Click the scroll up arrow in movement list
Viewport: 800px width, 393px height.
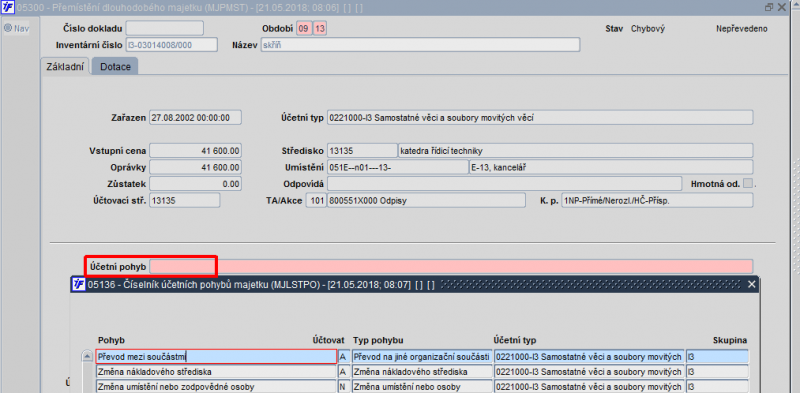[87, 357]
